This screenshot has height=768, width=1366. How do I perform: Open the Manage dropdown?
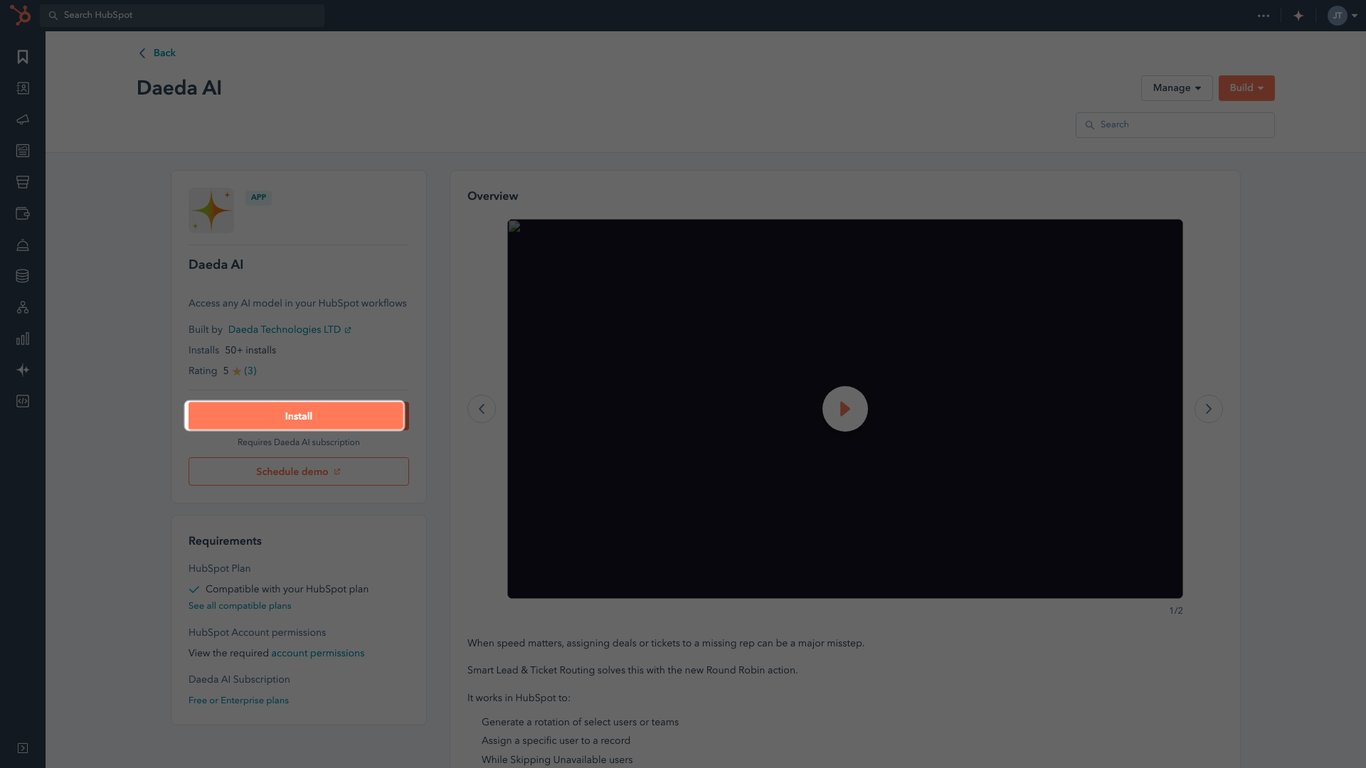(1176, 88)
